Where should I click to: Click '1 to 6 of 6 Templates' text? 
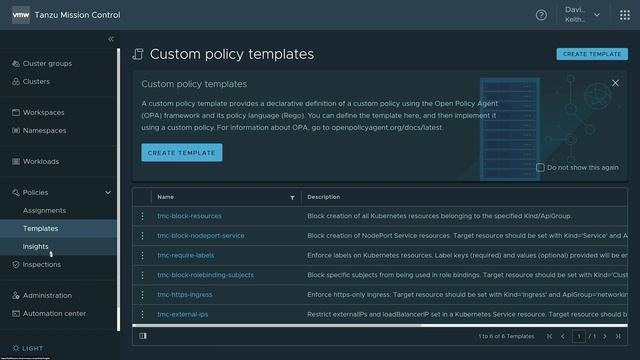coord(506,336)
